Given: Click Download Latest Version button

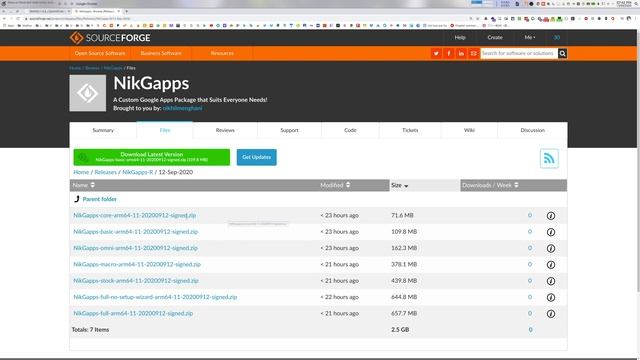Looking at the screenshot, I should (x=152, y=157).
